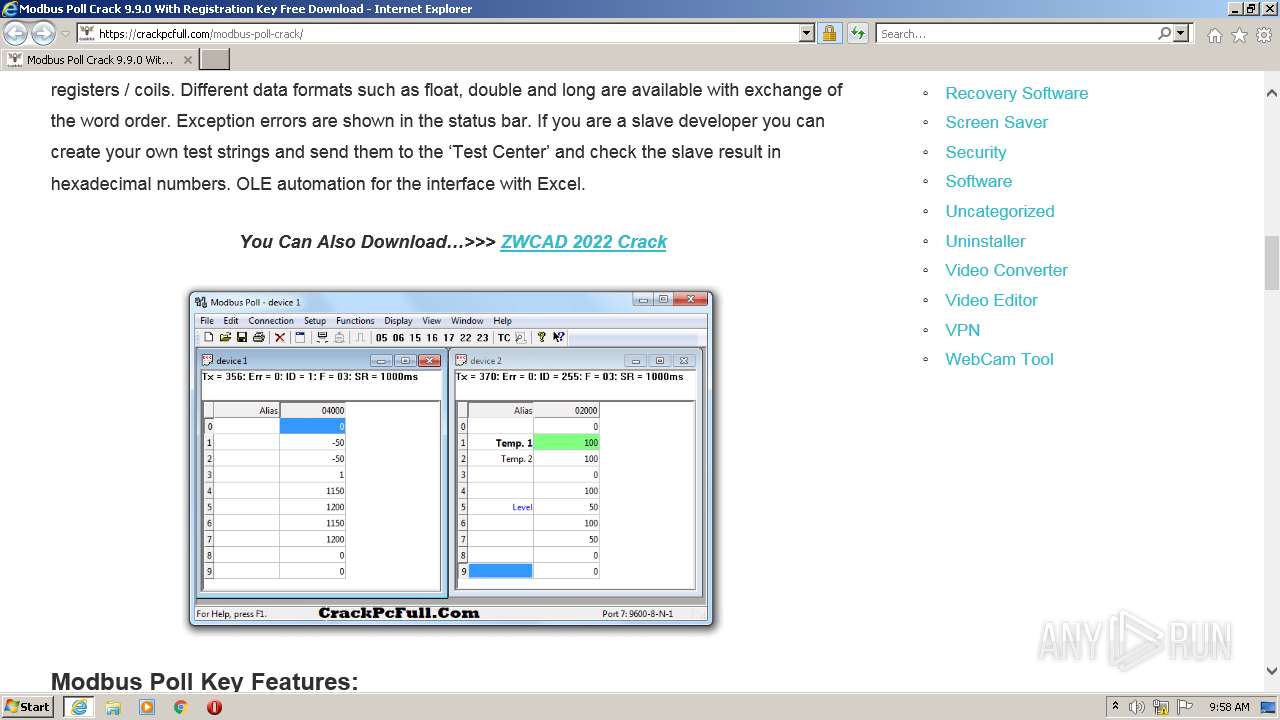Open the Windows Start menu
This screenshot has width=1280, height=720.
pos(28,707)
